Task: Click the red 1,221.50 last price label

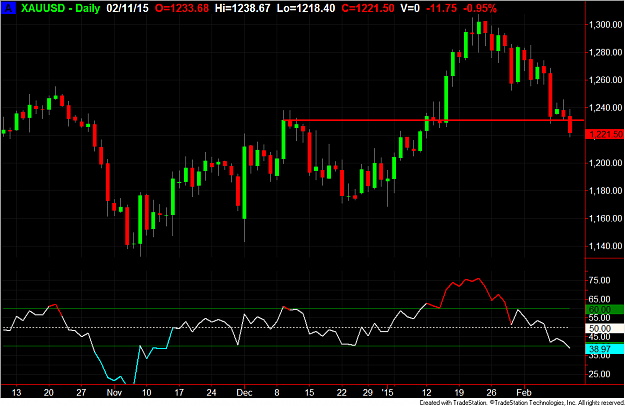Action: [x=605, y=134]
